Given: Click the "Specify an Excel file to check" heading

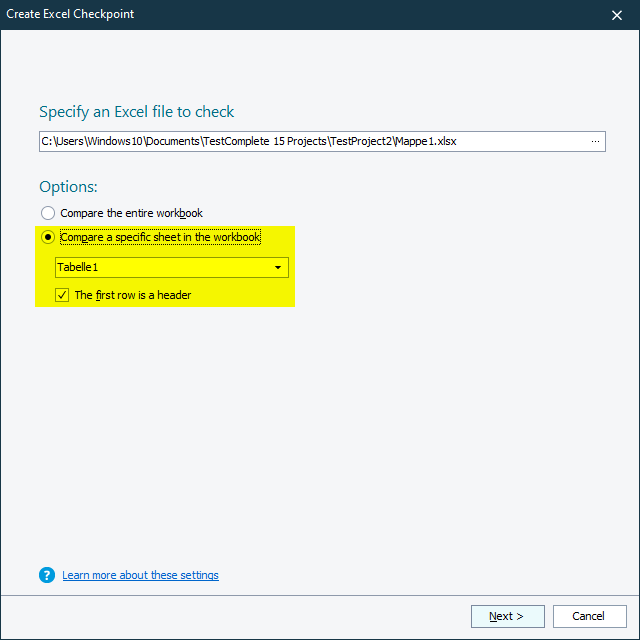Looking at the screenshot, I should pos(137,112).
